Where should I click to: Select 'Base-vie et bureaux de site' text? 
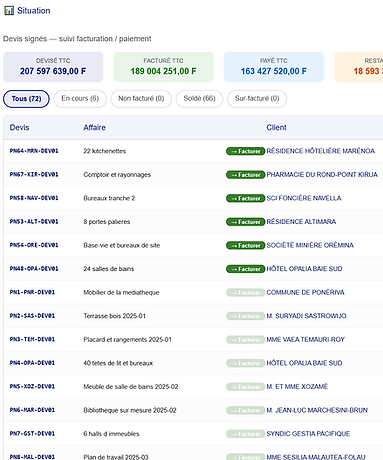click(122, 245)
